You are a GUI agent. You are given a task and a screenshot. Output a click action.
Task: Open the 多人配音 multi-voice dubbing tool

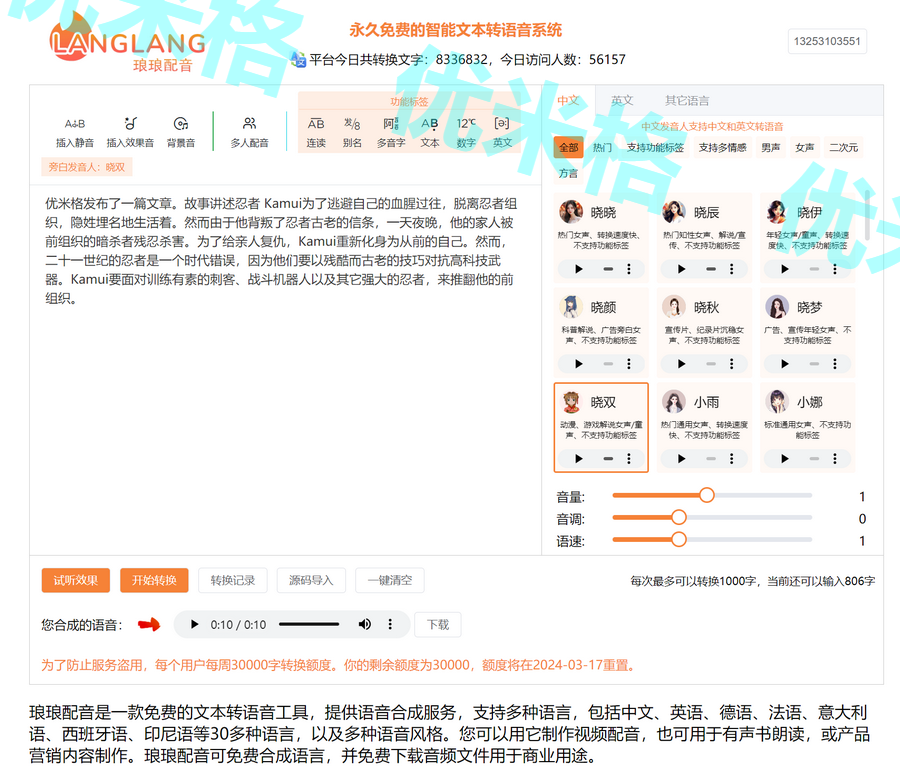tap(250, 124)
